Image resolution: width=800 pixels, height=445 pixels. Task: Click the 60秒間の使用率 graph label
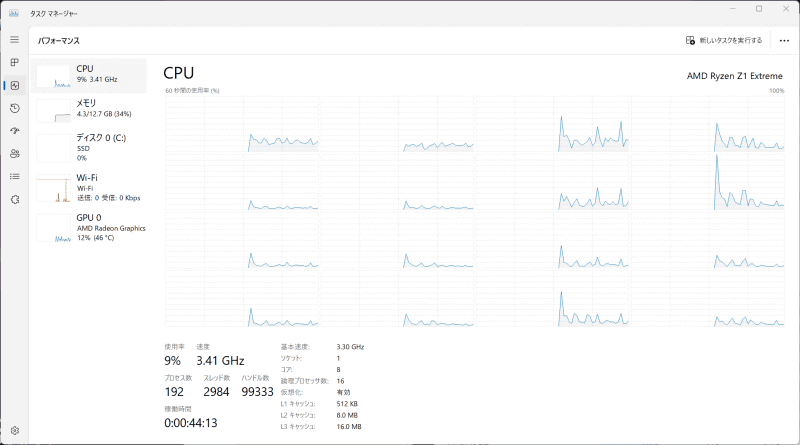192,91
